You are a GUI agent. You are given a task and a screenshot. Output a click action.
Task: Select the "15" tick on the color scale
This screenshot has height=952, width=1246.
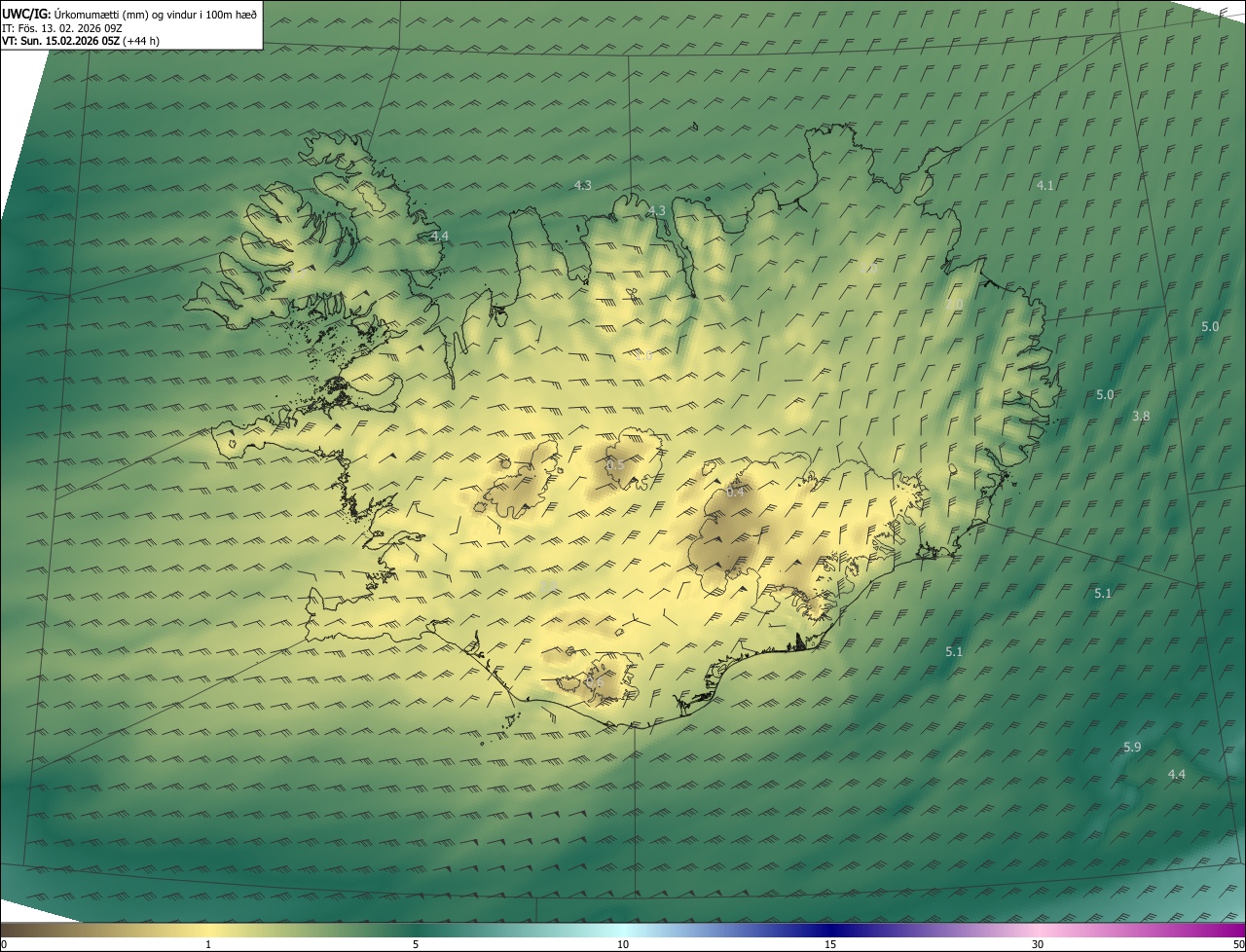[830, 944]
